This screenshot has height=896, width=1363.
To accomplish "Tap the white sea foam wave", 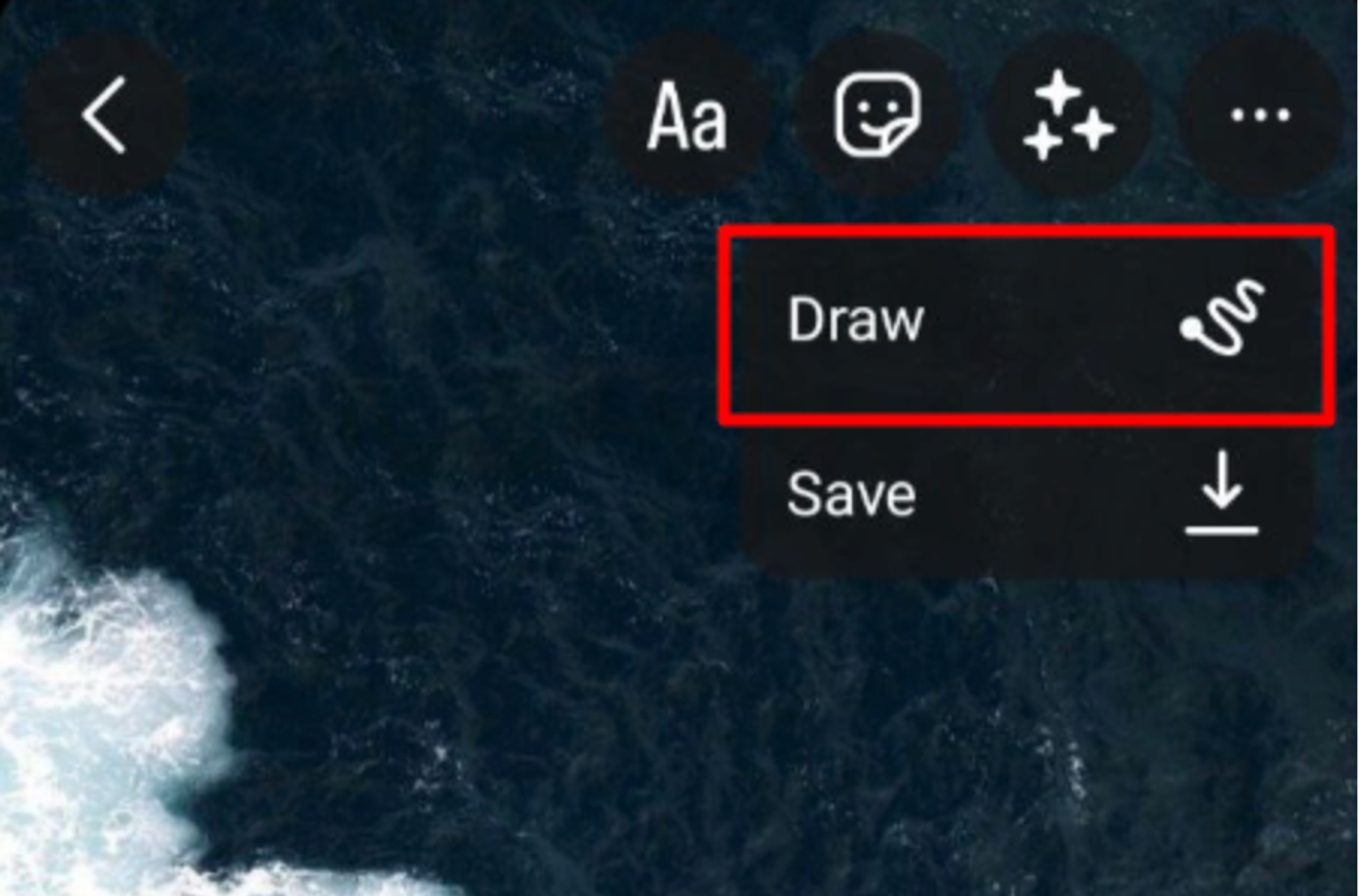I will (x=97, y=714).
